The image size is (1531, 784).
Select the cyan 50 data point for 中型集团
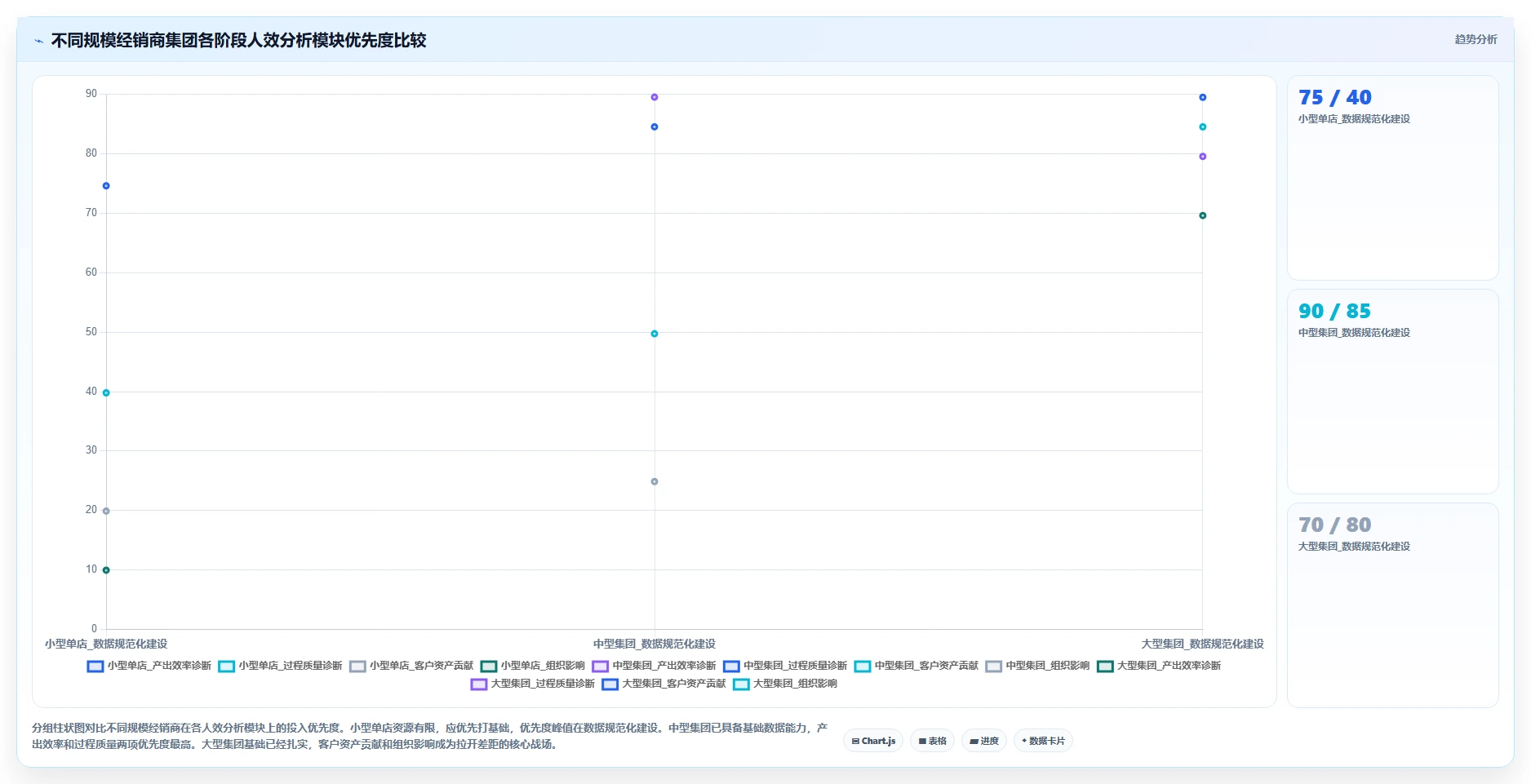coord(655,334)
